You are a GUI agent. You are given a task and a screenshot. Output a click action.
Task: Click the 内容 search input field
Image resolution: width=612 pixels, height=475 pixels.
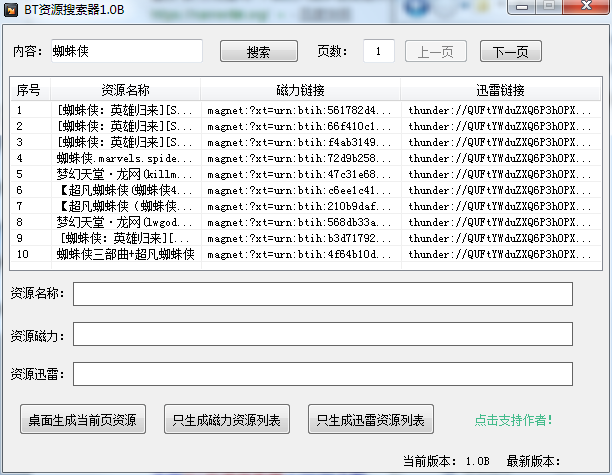click(127, 51)
